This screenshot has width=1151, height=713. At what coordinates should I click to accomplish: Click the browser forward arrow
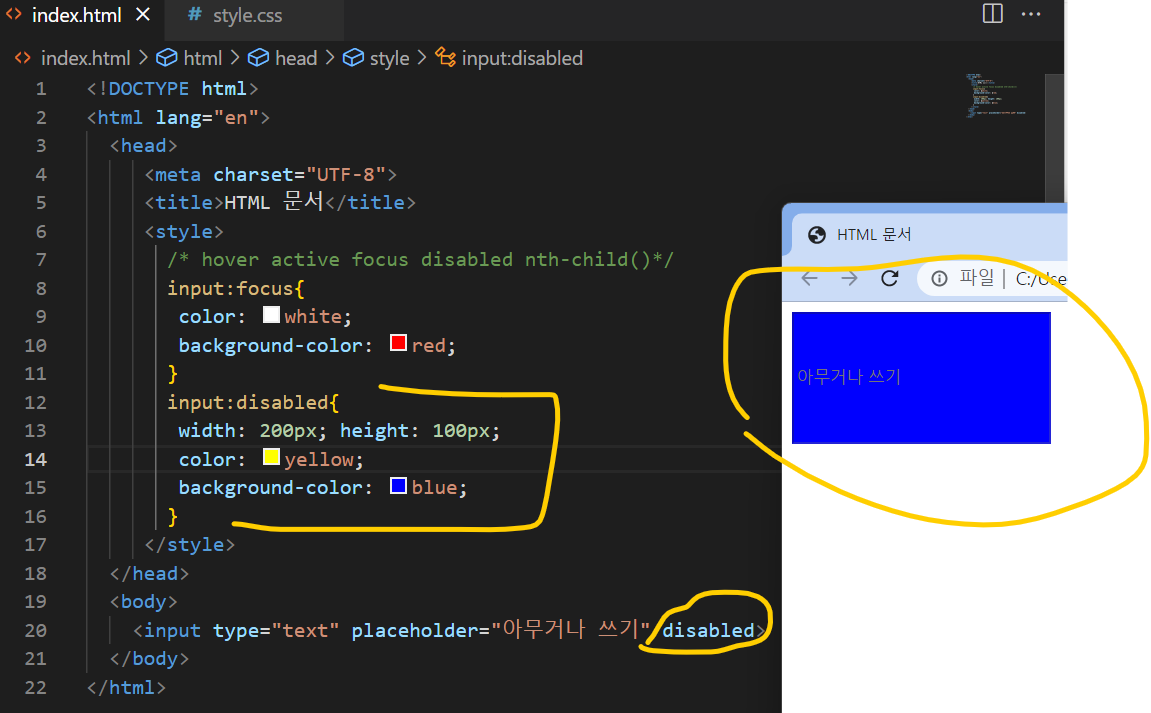(x=849, y=278)
